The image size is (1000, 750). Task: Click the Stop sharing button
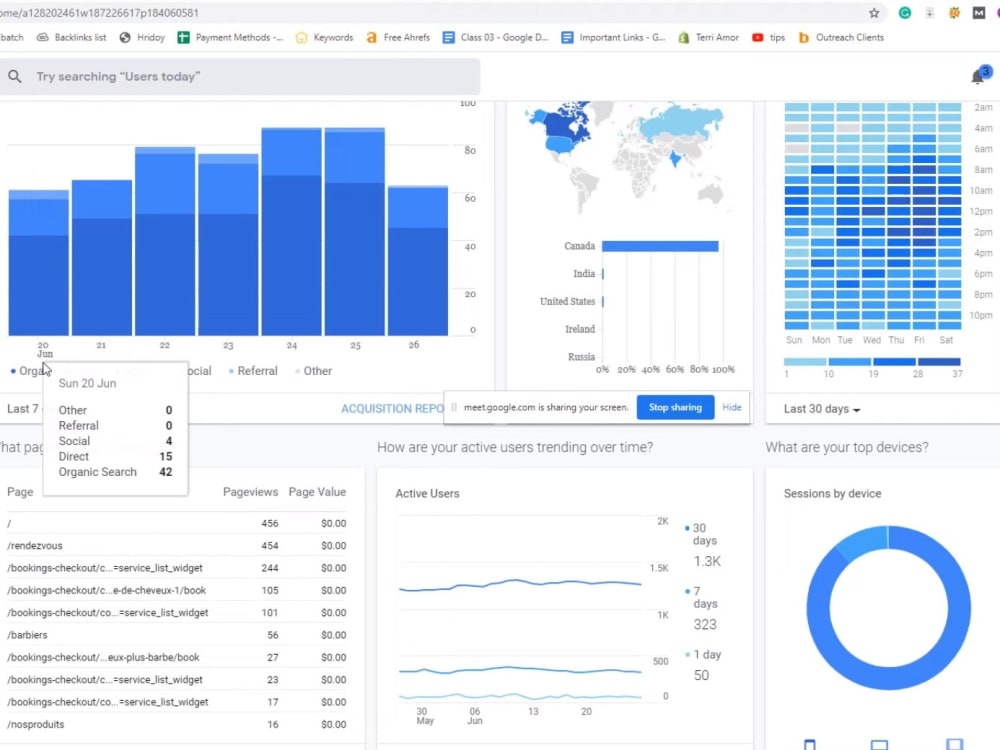coord(675,407)
